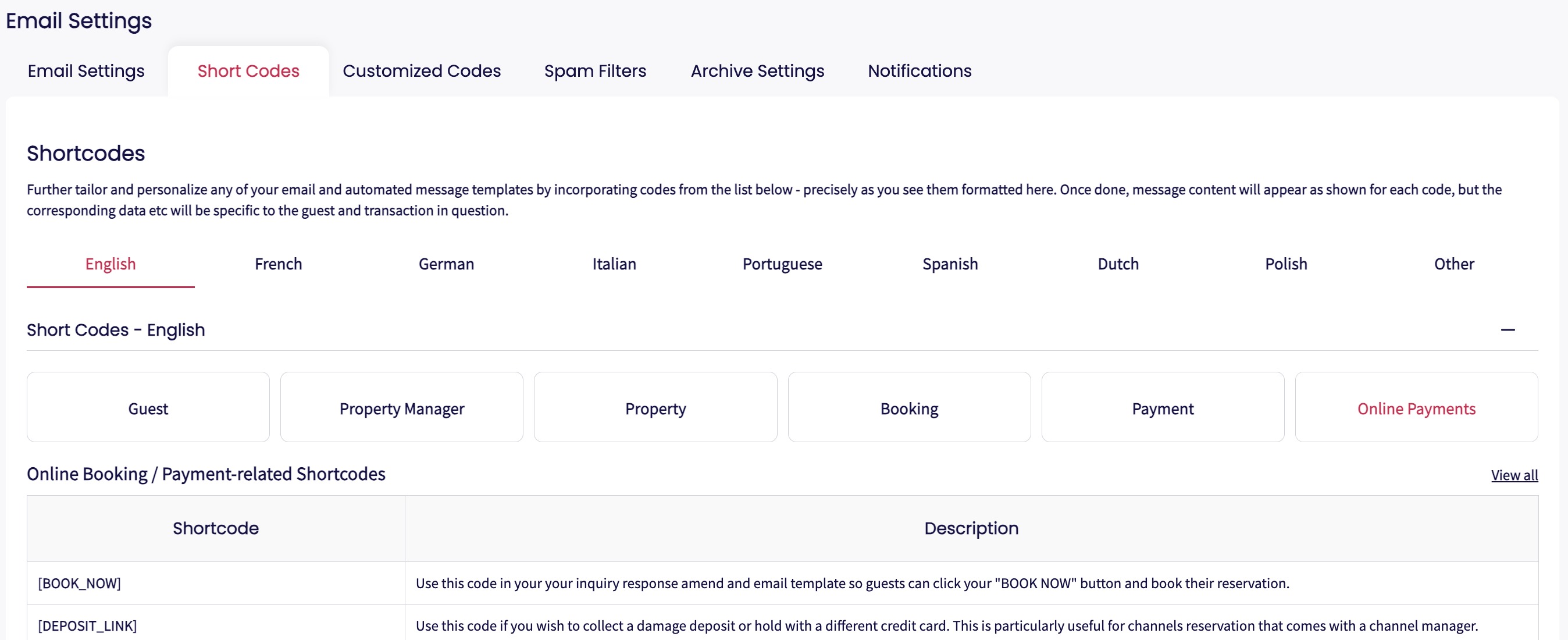Select the German language tab
Screen dimensions: 1568x640
click(x=446, y=264)
